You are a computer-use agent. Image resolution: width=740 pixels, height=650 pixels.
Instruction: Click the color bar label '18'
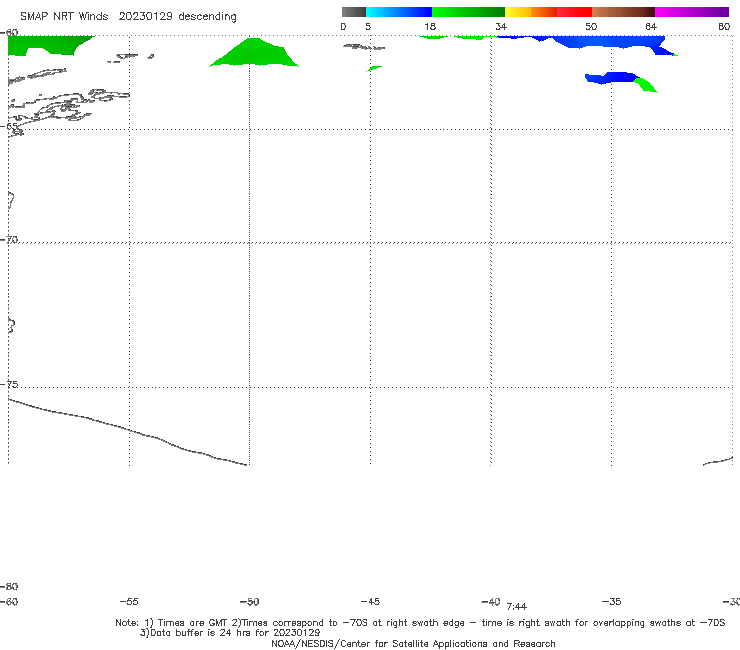click(x=430, y=27)
